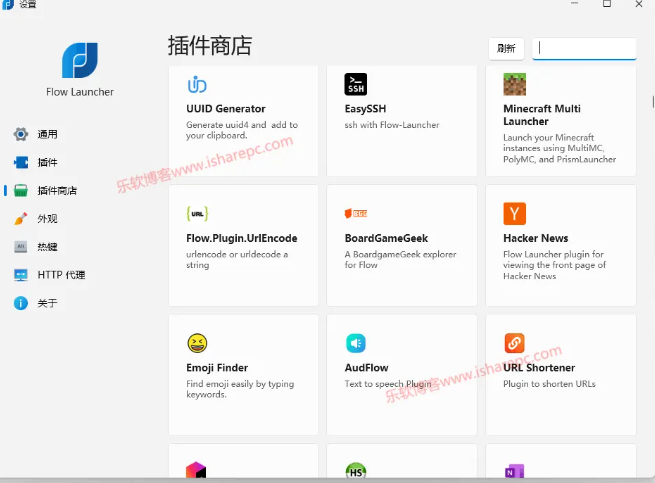Select the BoardGameGeek plugin title

(x=386, y=238)
